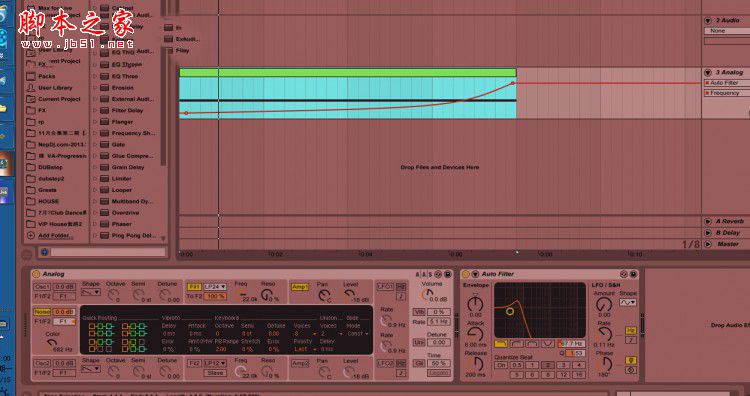Select the Looper device icon
Image resolution: width=750 pixels, height=396 pixels.
coord(104,190)
